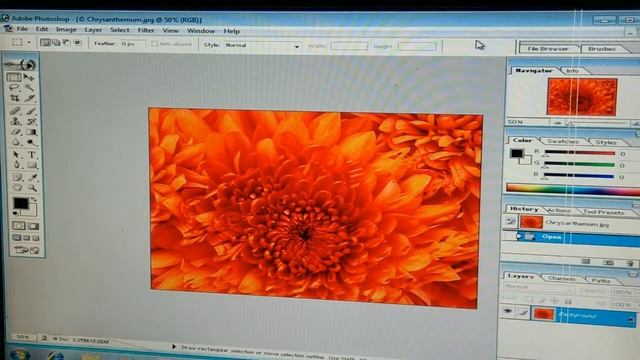The width and height of the screenshot is (640, 360).
Task: Open the File Browser tab
Action: click(x=547, y=49)
